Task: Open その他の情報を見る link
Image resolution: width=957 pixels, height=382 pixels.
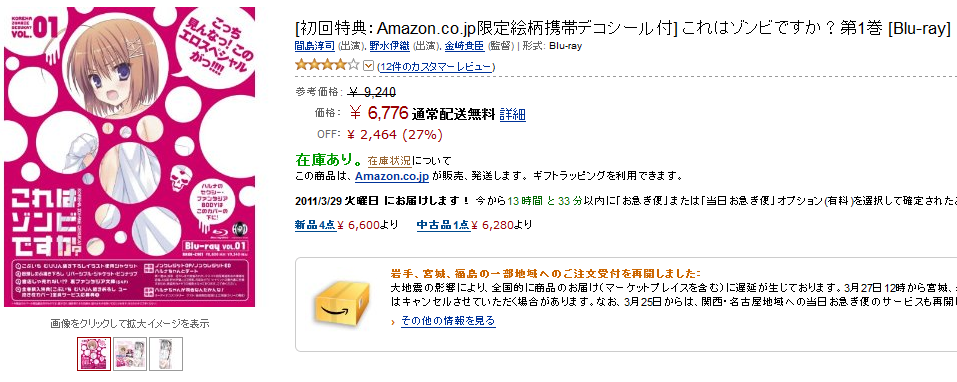Action: click(448, 320)
